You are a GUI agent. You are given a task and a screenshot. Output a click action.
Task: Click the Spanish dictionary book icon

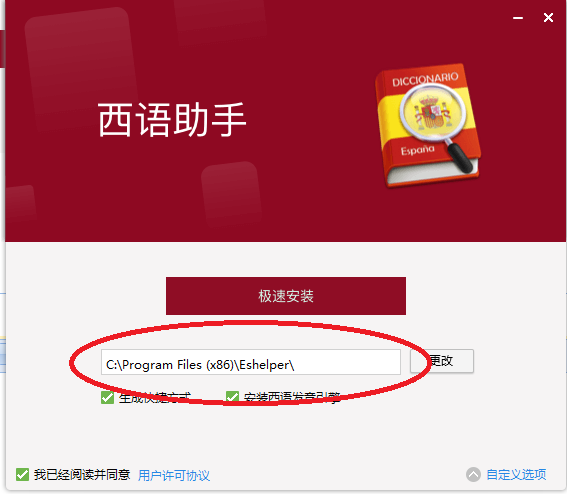(429, 125)
